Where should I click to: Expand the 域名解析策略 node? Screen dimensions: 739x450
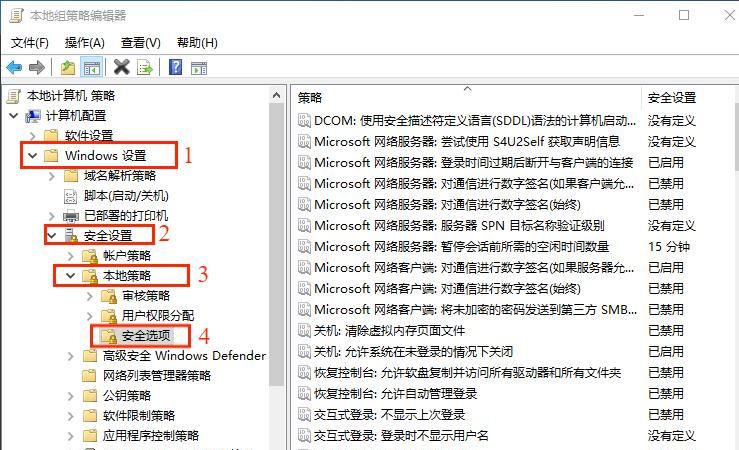click(51, 176)
